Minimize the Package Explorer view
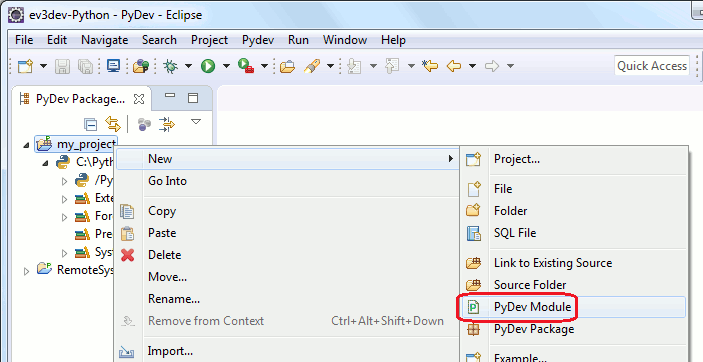Image resolution: width=703 pixels, height=362 pixels. tap(170, 96)
